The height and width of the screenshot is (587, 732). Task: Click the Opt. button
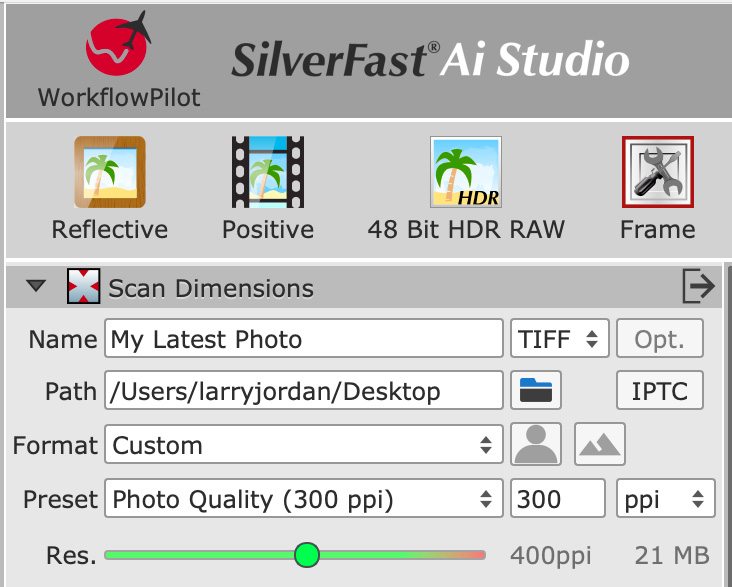pos(660,339)
